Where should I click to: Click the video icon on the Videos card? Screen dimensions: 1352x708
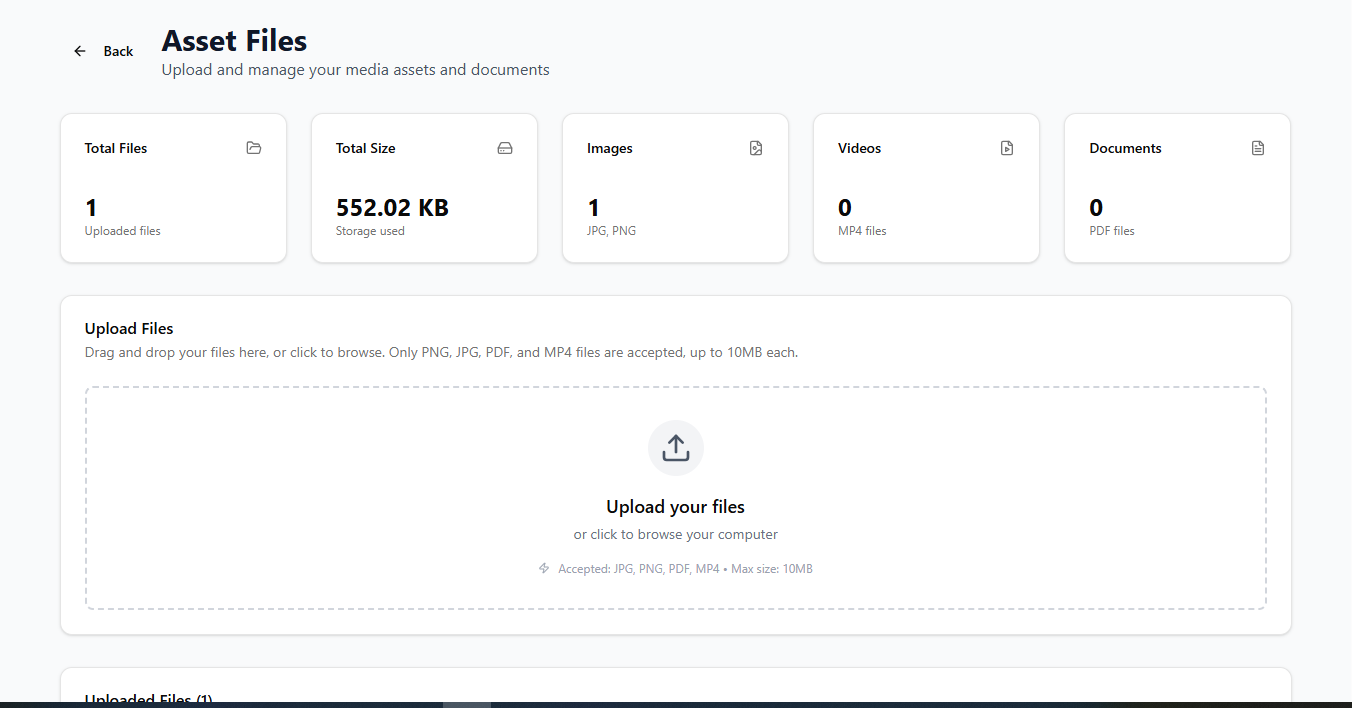[1007, 147]
